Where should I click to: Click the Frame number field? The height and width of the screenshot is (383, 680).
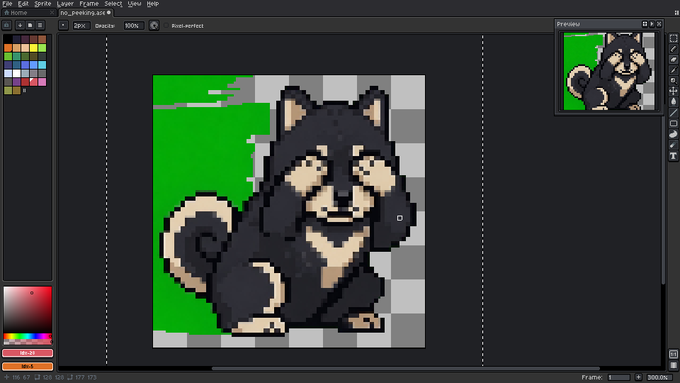(x=618, y=377)
